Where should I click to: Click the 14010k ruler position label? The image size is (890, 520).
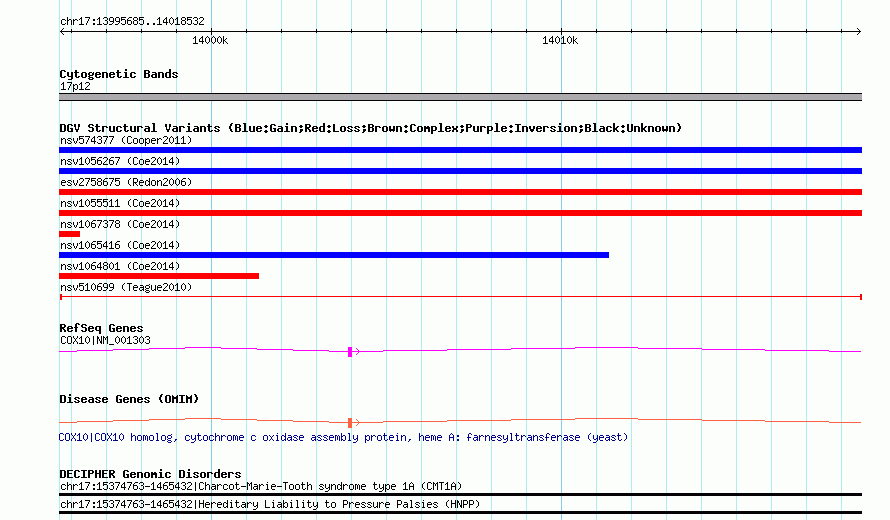pos(560,40)
